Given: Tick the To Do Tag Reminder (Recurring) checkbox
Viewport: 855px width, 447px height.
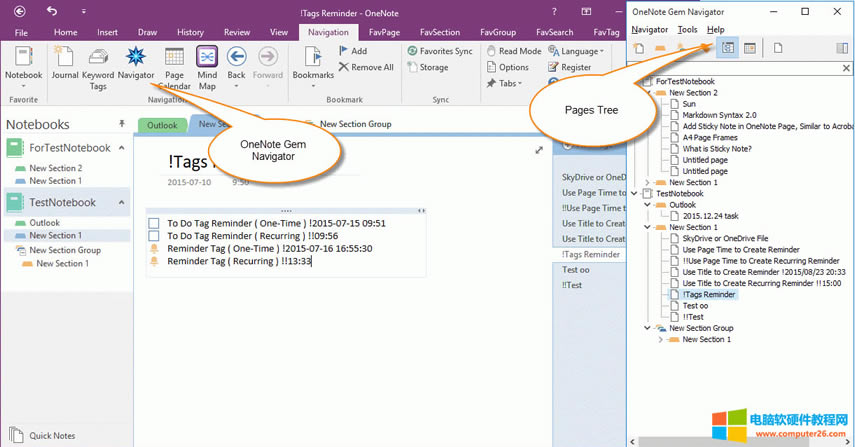Looking at the screenshot, I should pyautogui.click(x=154, y=237).
